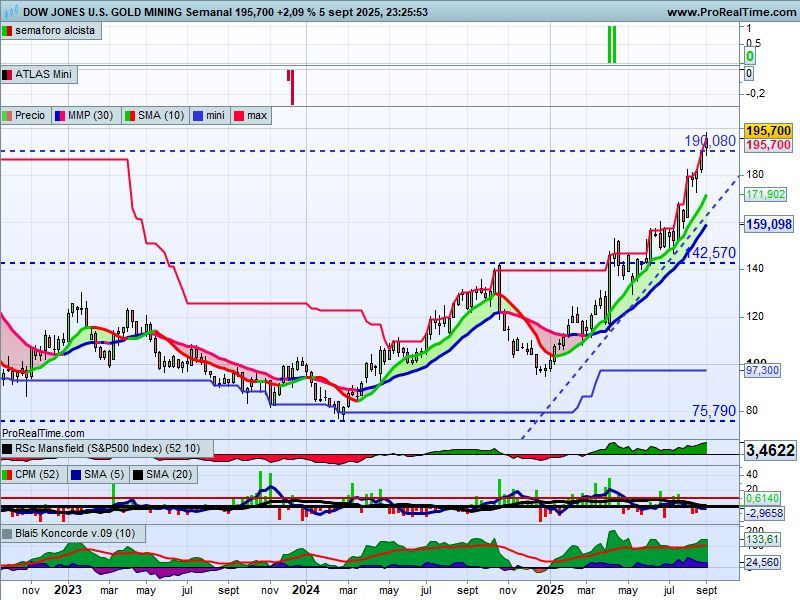The image size is (800, 600).
Task: Click the semaforo alcista red-green color icon
Action: coord(7,31)
